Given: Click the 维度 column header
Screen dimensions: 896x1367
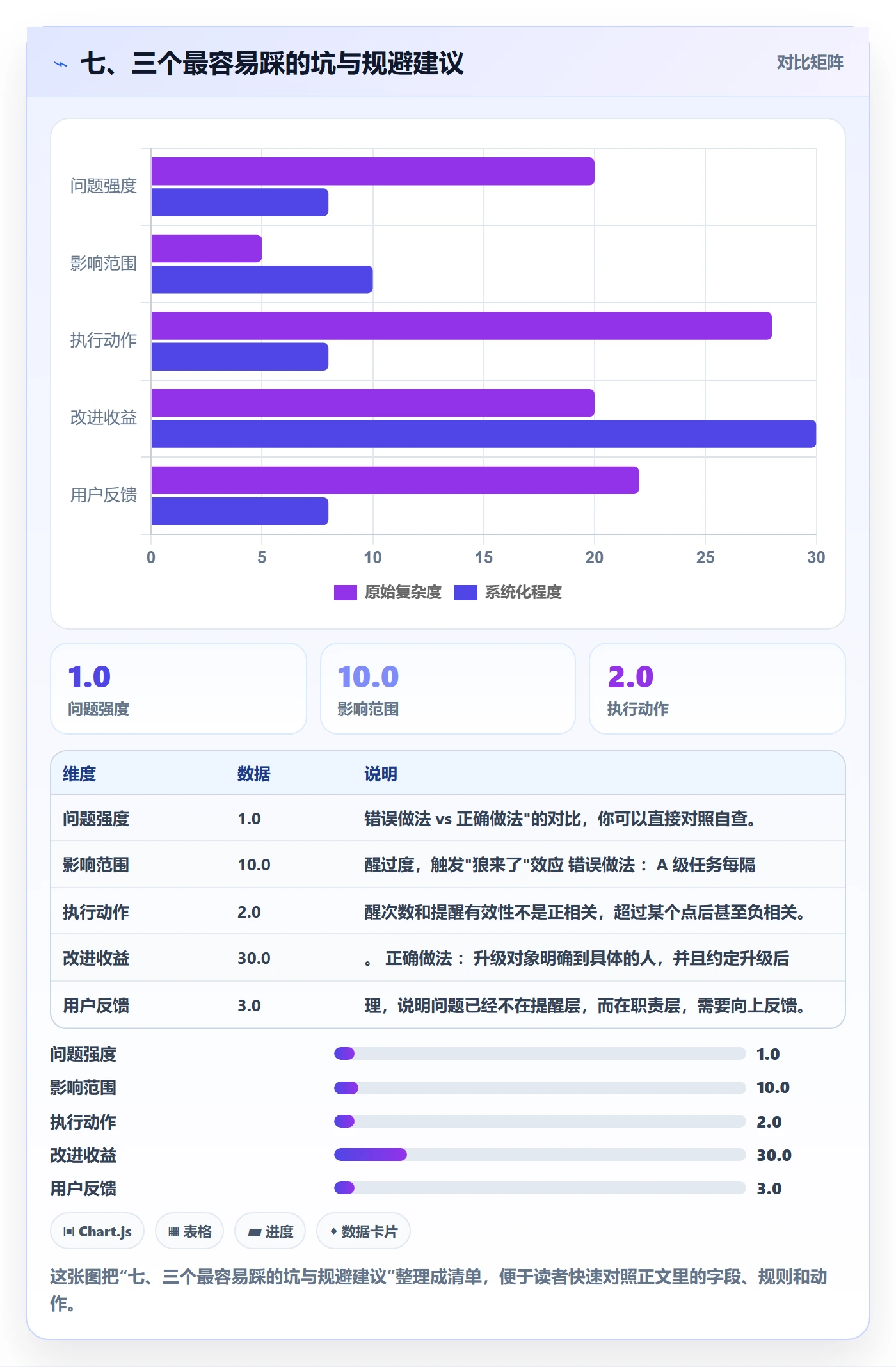Looking at the screenshot, I should (79, 774).
